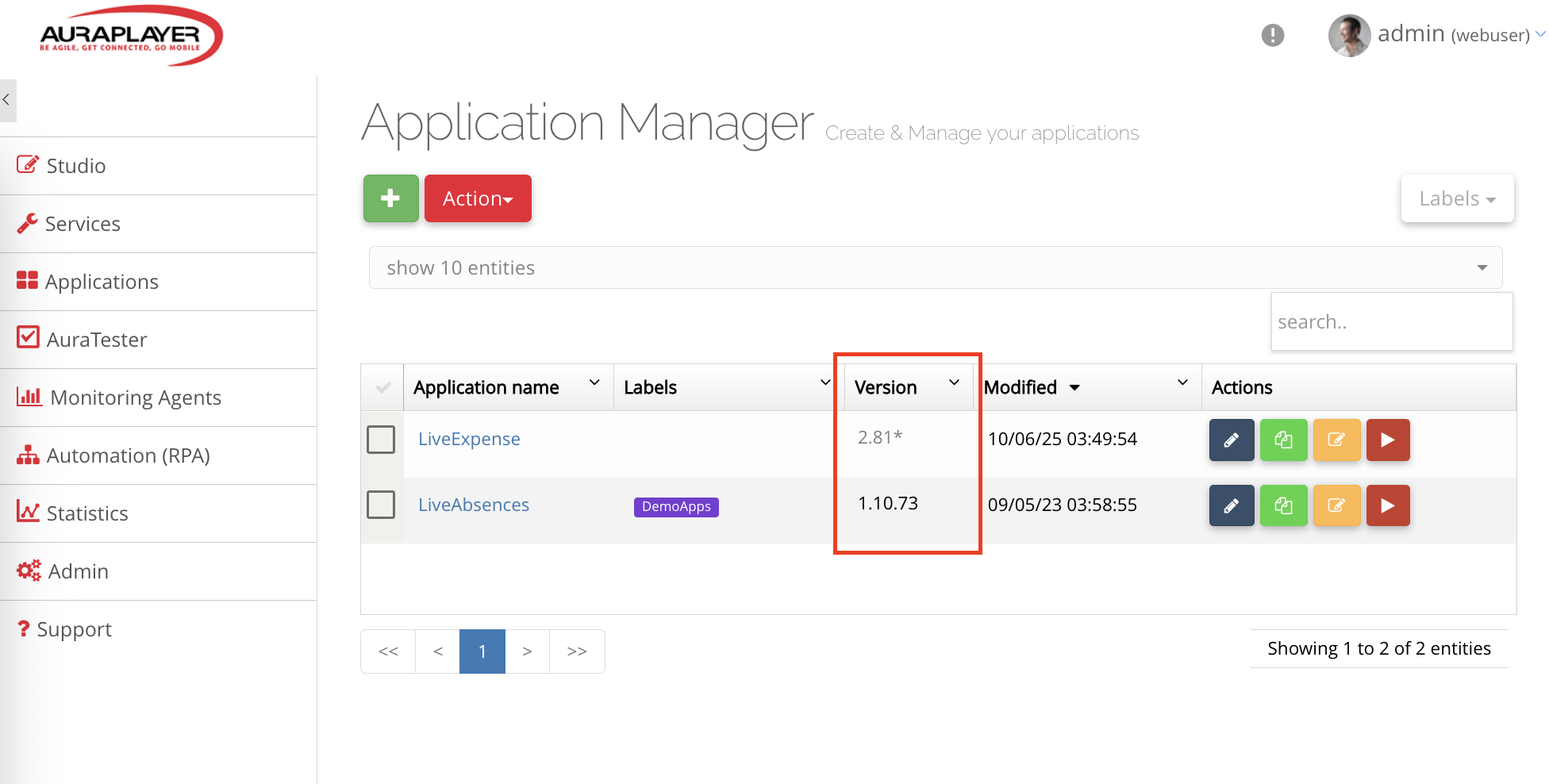Image resolution: width=1549 pixels, height=784 pixels.
Task: Go to next page >
Action: click(527, 651)
